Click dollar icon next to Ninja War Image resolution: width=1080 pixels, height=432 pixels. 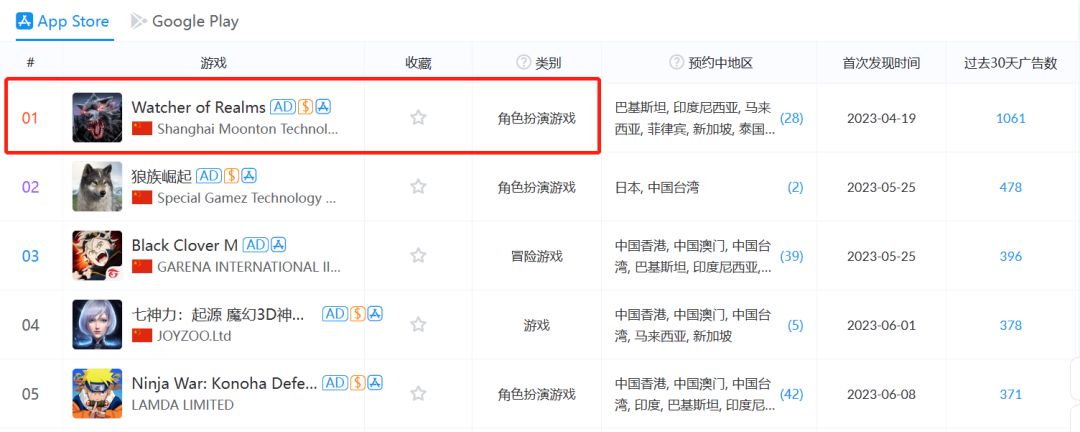[x=357, y=382]
